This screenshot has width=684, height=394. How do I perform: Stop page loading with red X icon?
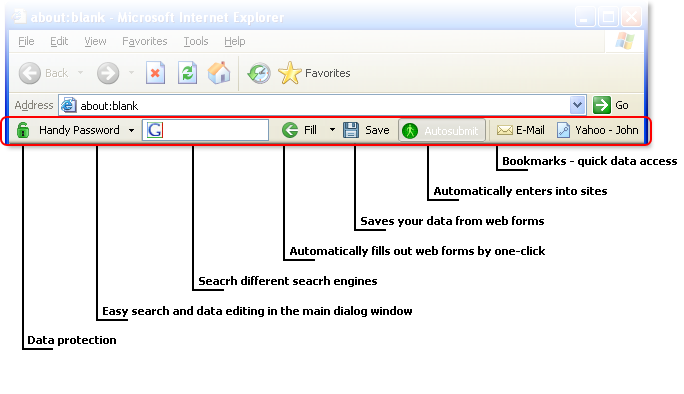pos(155,73)
